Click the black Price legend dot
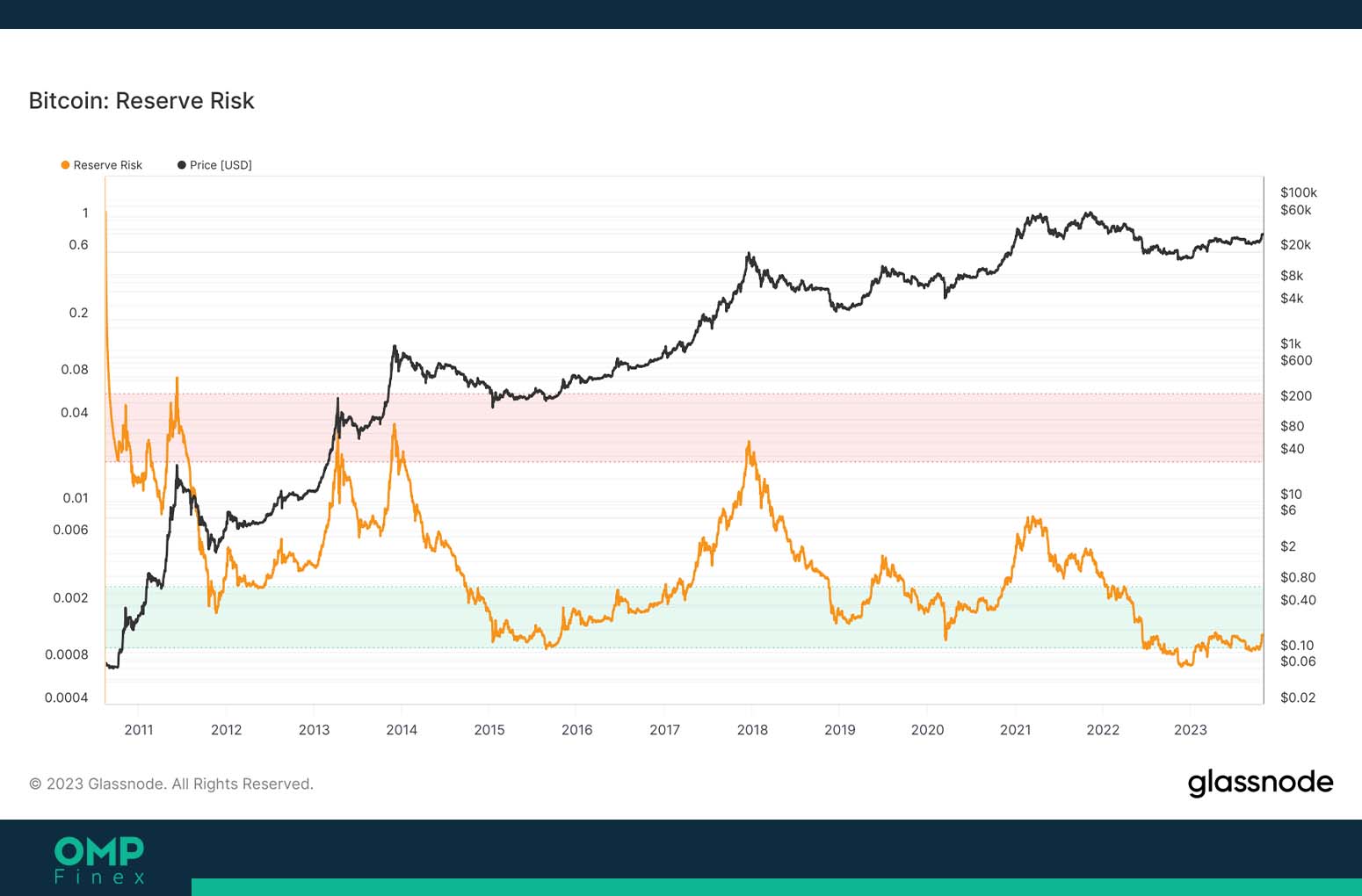The height and width of the screenshot is (896, 1362). [182, 165]
